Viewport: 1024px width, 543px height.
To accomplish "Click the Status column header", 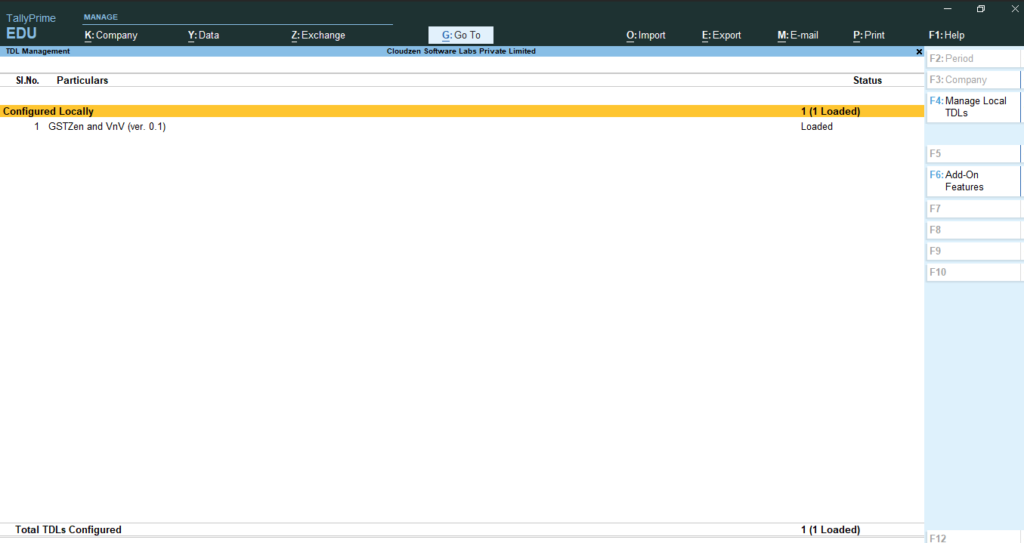I will coord(867,80).
